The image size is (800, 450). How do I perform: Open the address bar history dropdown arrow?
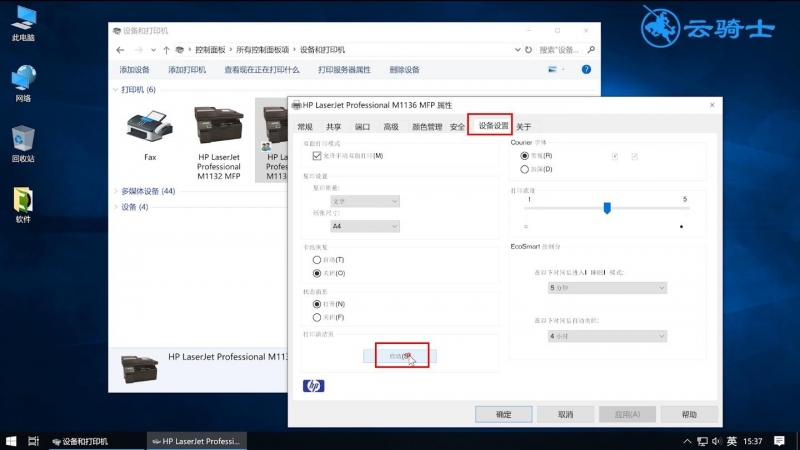517,50
